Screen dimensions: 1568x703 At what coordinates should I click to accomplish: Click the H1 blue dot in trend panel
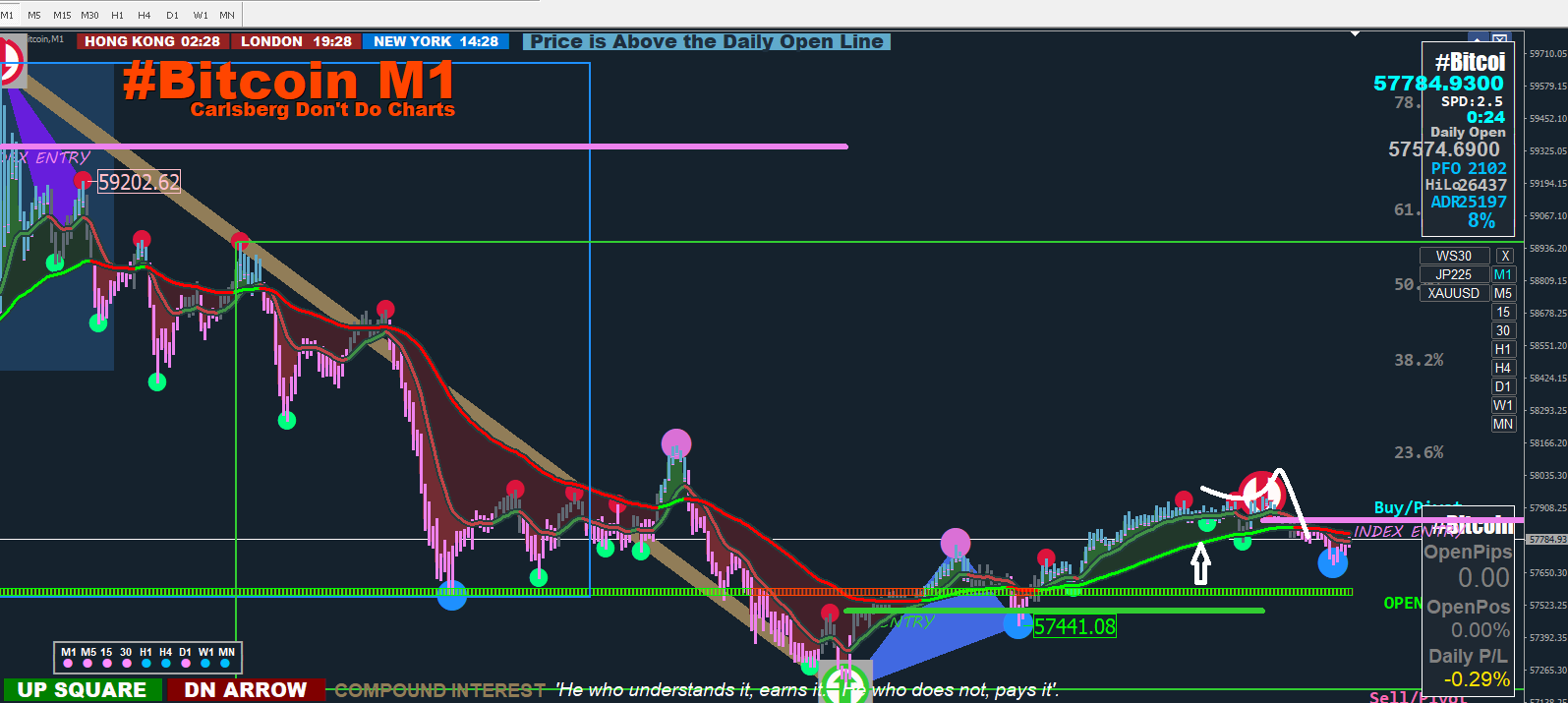145,664
